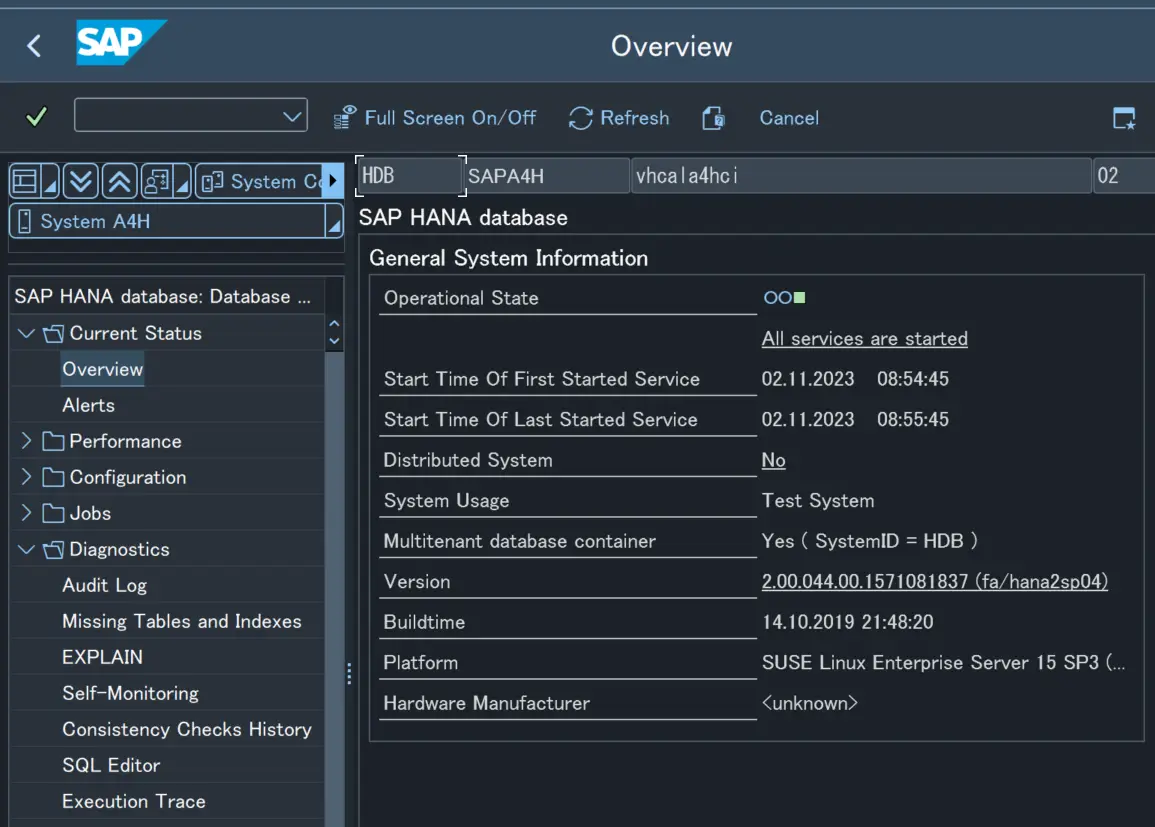Click the panel splitter handle dots
This screenshot has height=827, width=1155.
coord(349,674)
